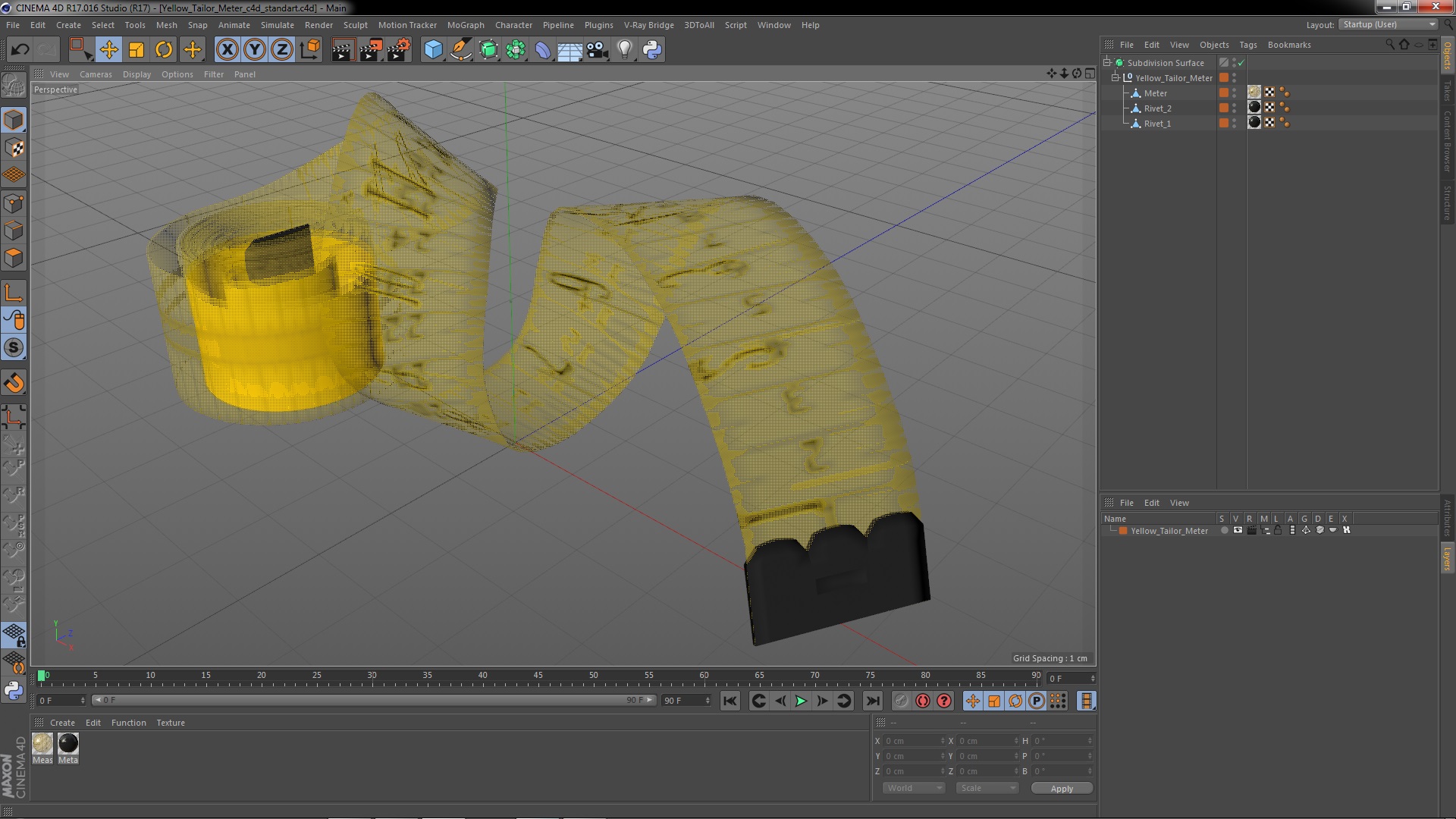The width and height of the screenshot is (1456, 819).
Task: Open Render to Picture Viewer
Action: tap(370, 50)
